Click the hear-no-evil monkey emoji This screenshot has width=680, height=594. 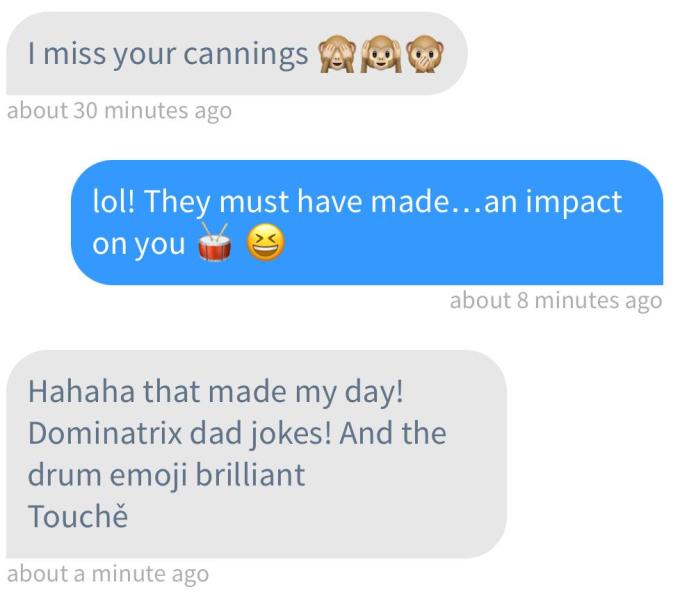381,54
